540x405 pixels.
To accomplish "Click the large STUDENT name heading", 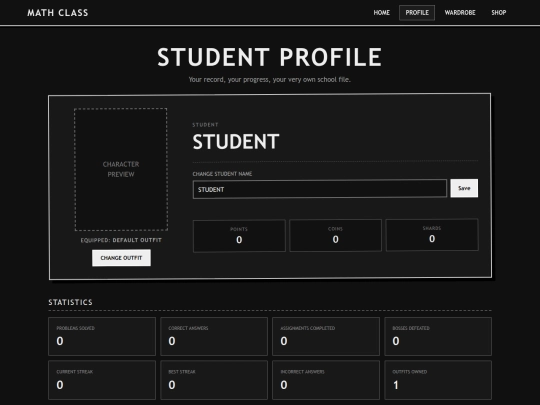I will pos(236,142).
